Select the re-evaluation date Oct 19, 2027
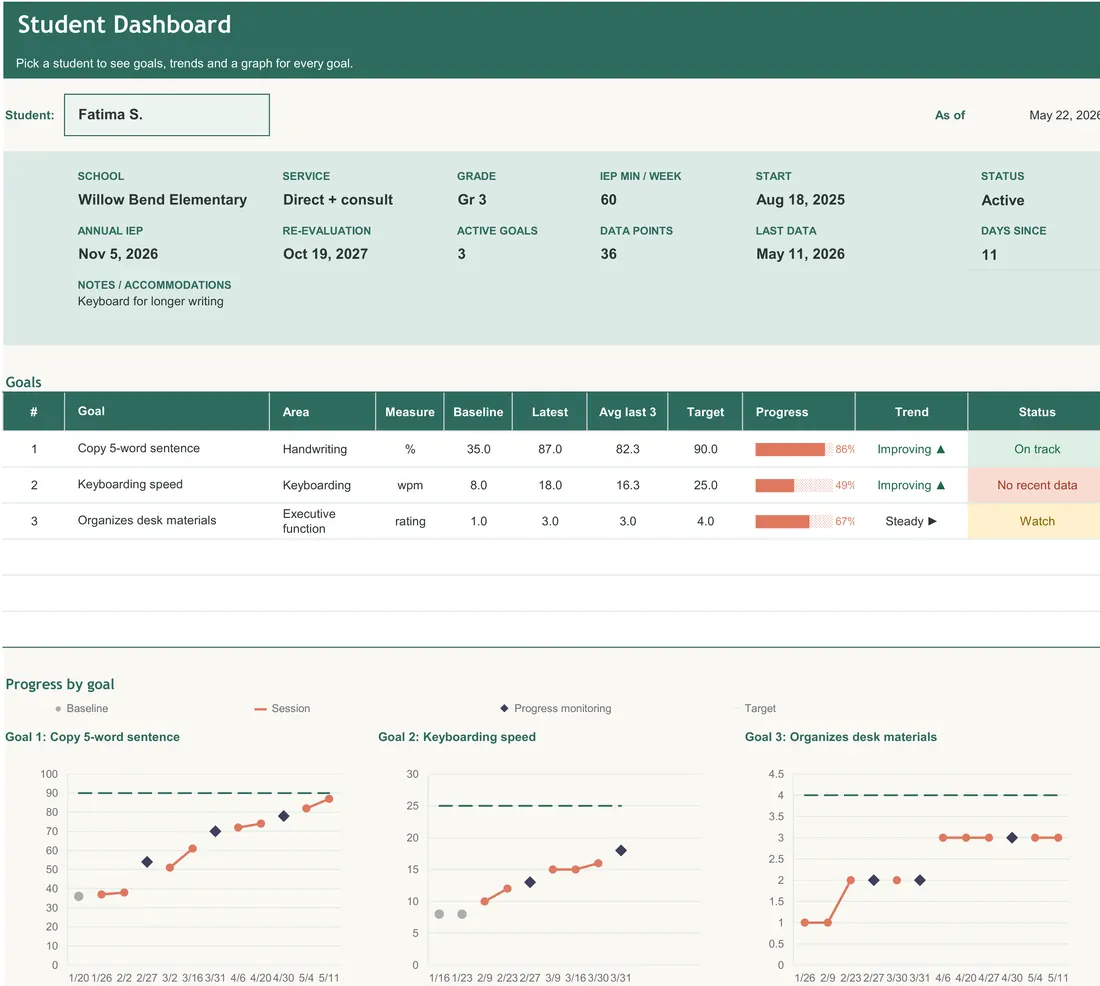Viewport: 1100px width, 986px height. [325, 254]
